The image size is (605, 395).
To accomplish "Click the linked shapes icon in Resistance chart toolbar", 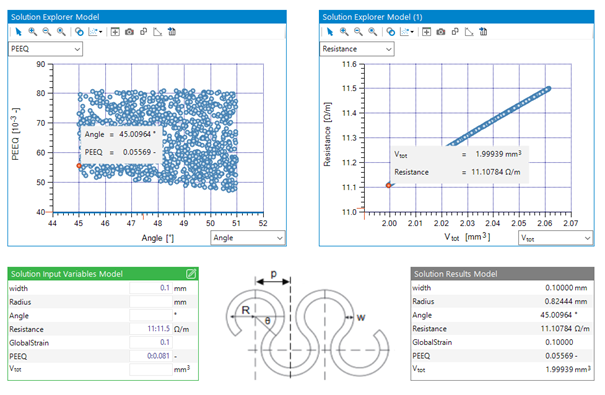I will (x=455, y=32).
